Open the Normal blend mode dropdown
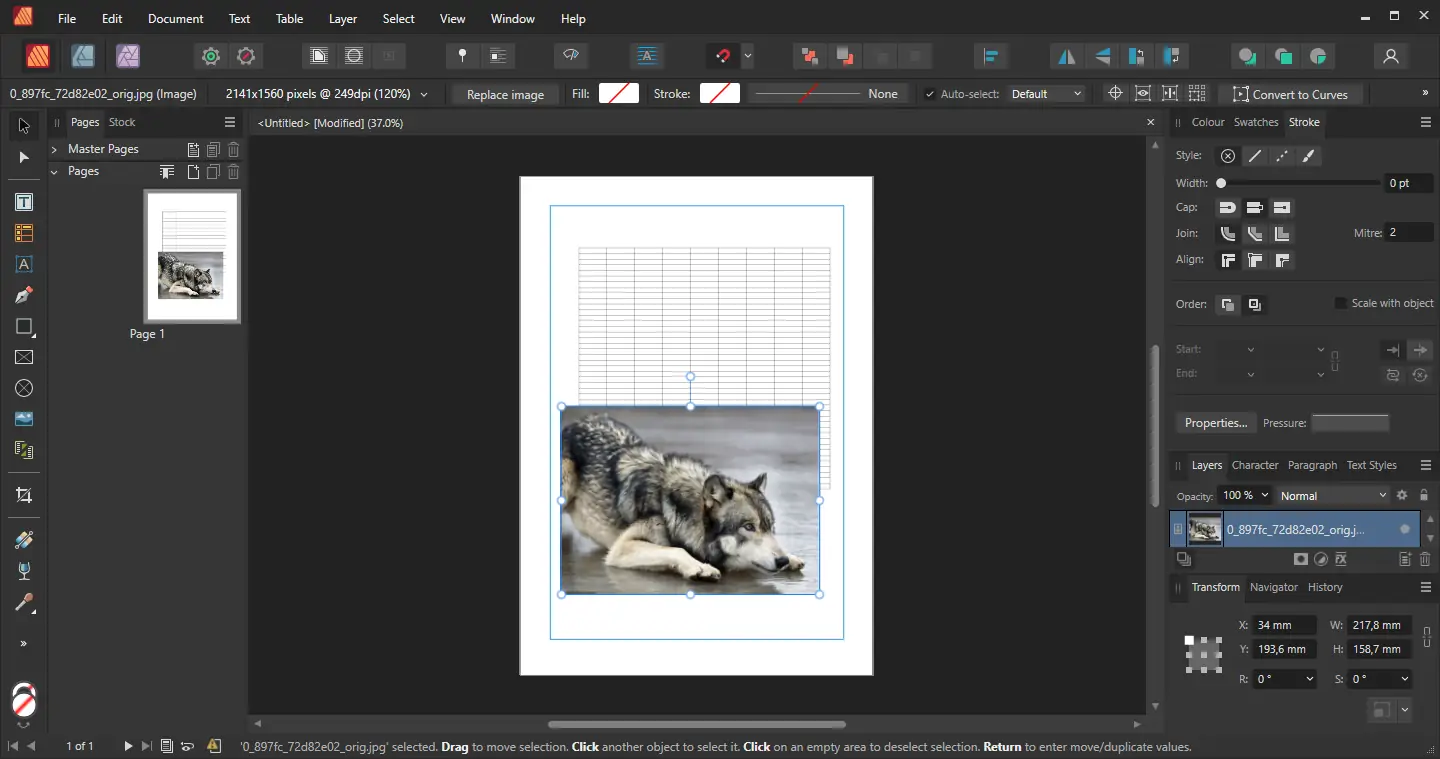The width and height of the screenshot is (1440, 759). pos(1333,496)
